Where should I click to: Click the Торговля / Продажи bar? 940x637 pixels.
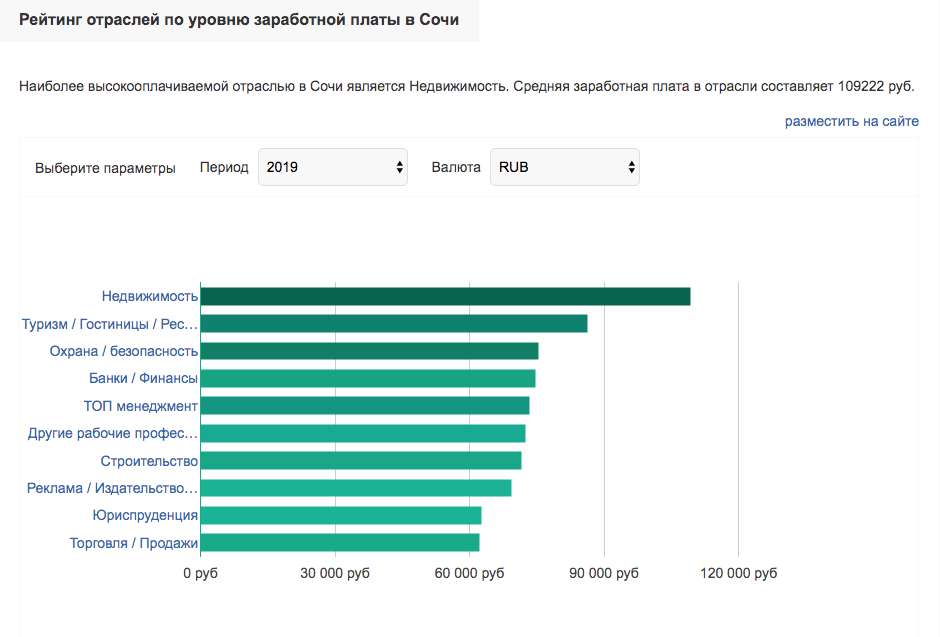tap(340, 542)
